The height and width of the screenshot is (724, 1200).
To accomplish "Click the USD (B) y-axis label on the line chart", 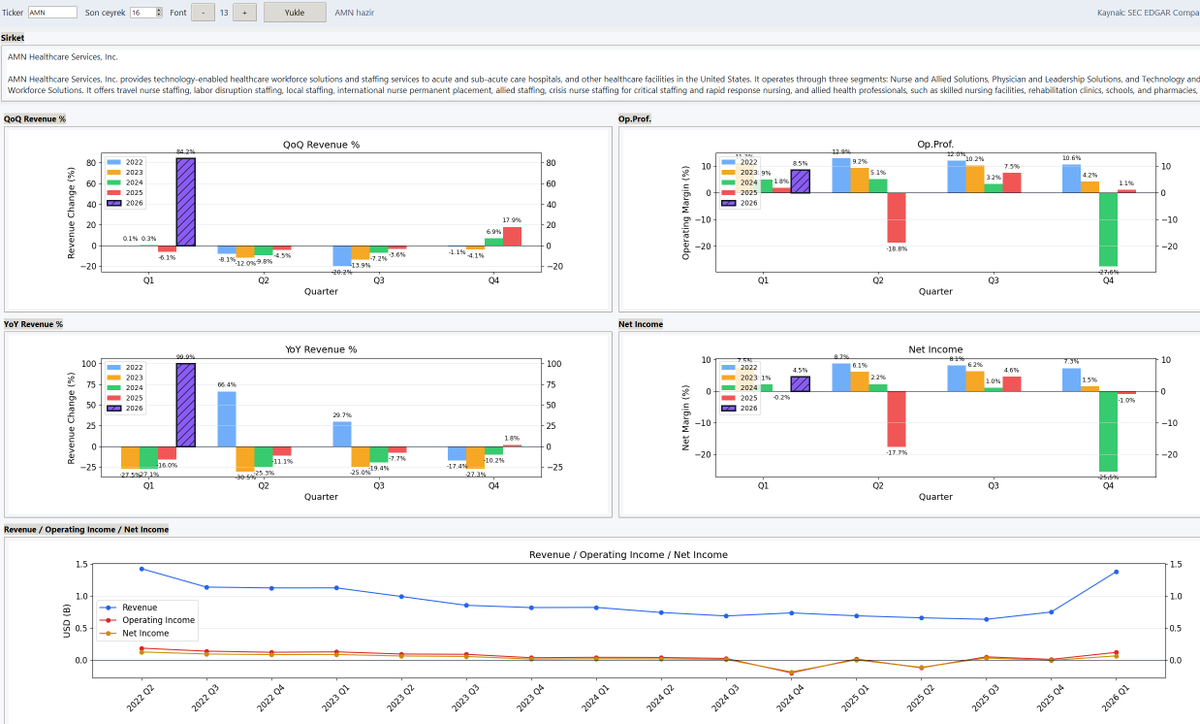I will point(67,621).
